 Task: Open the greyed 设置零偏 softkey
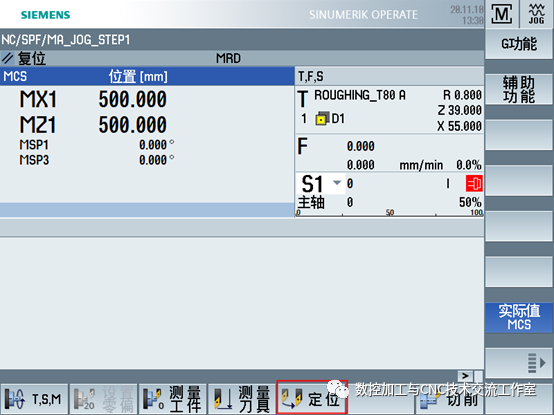tap(104, 399)
